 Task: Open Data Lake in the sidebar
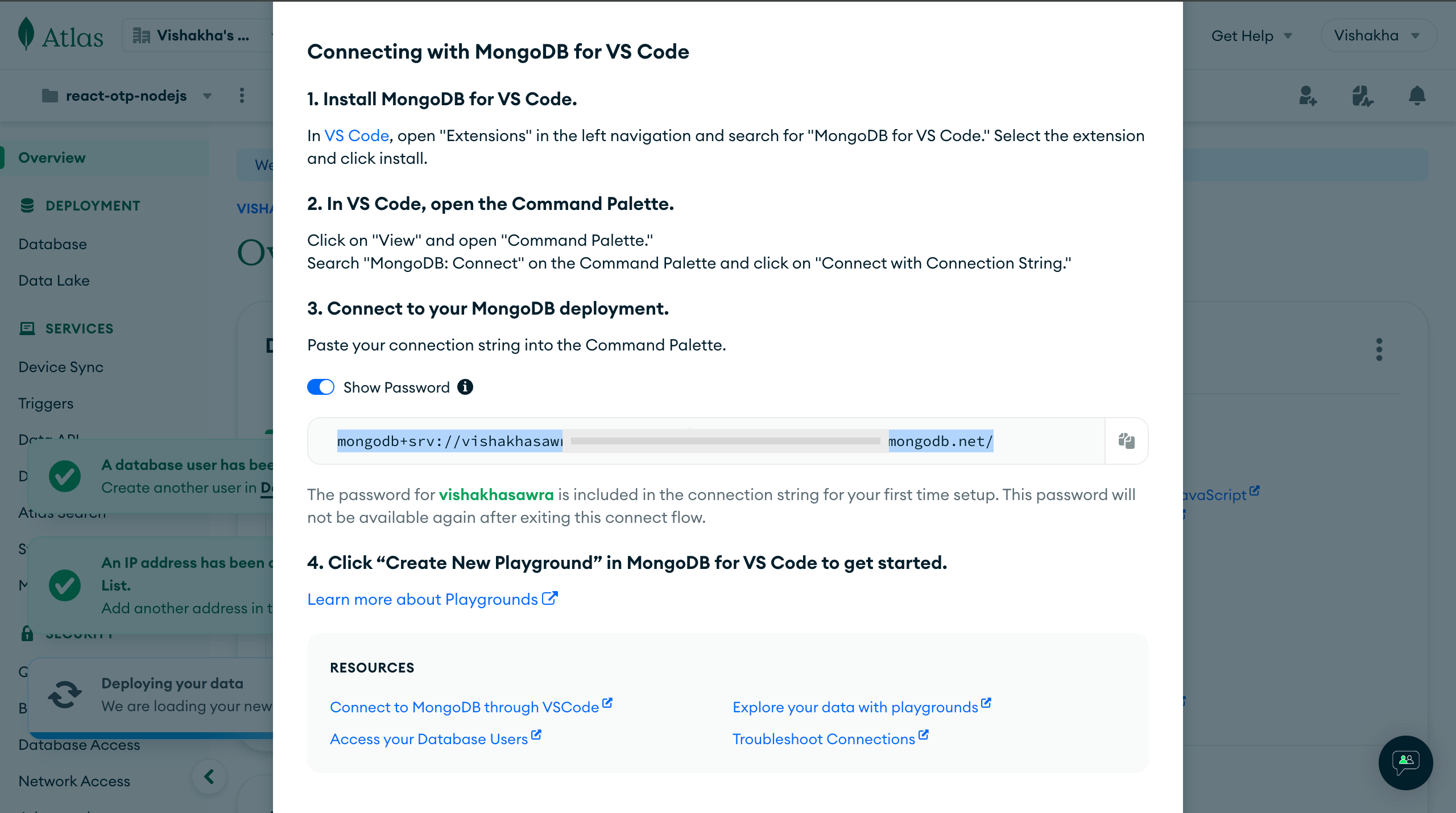click(54, 280)
